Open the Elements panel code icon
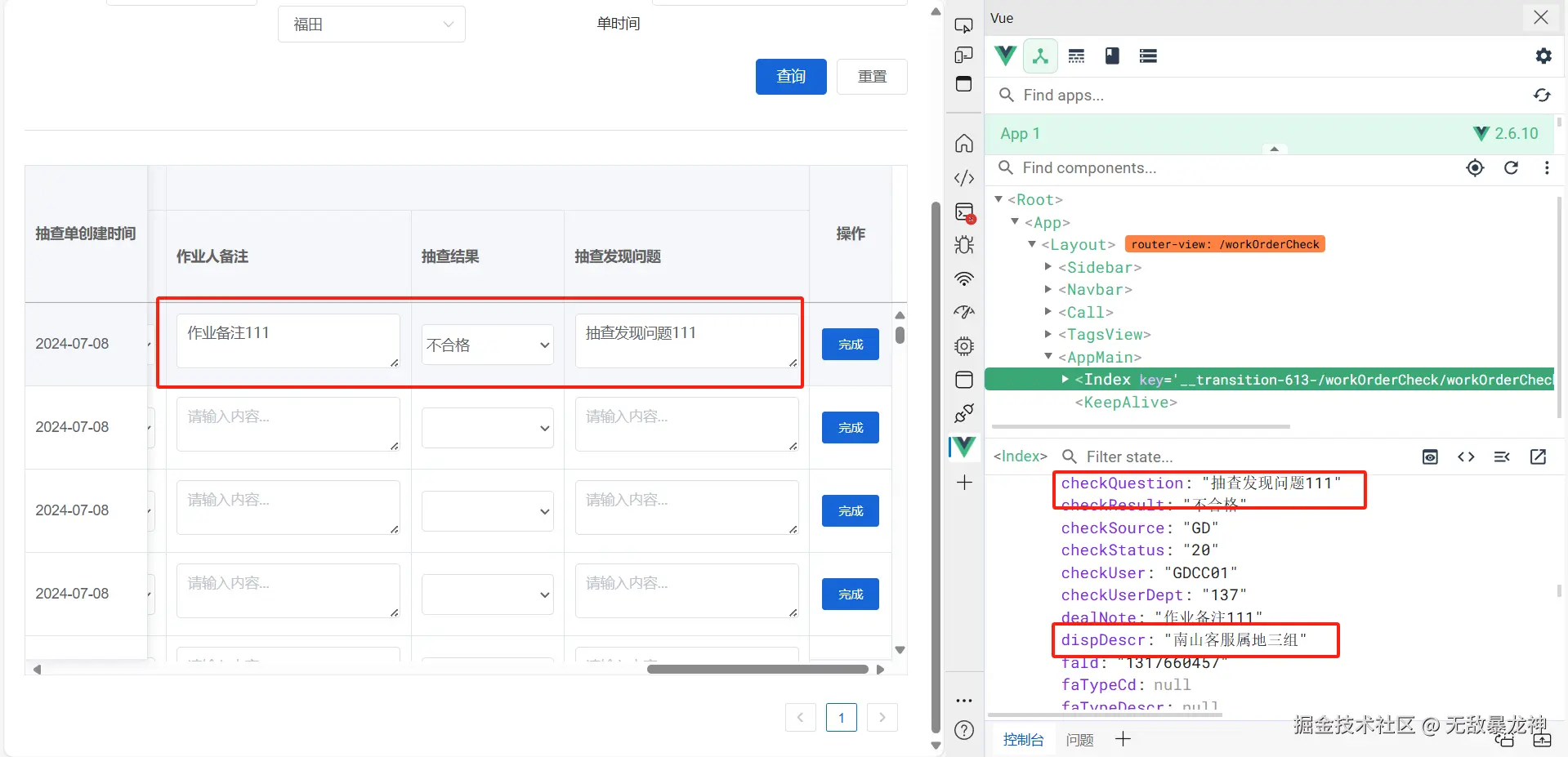Screen dimensions: 1568x757 (964, 178)
